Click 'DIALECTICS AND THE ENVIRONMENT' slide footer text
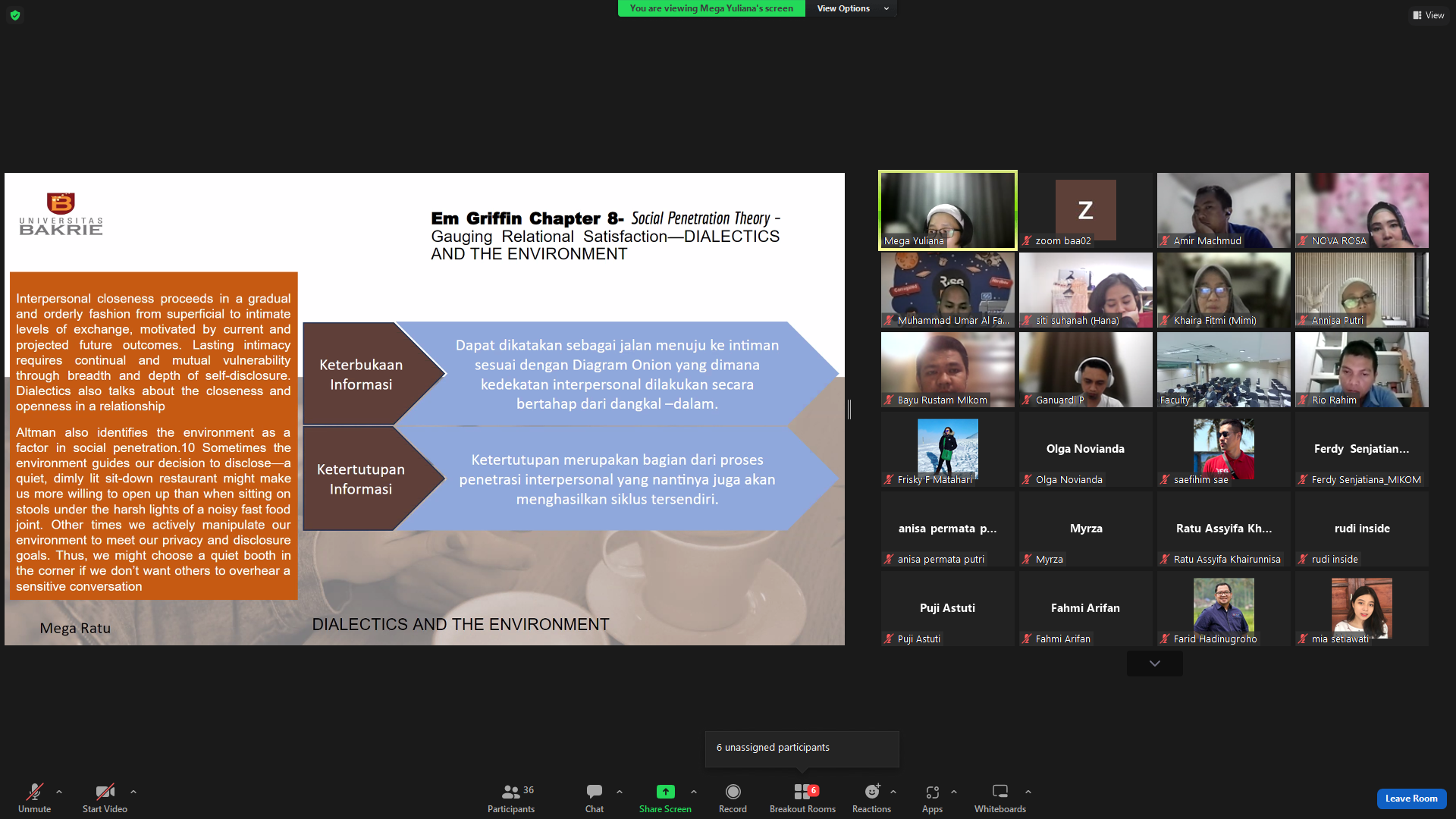The height and width of the screenshot is (819, 1456). [460, 624]
